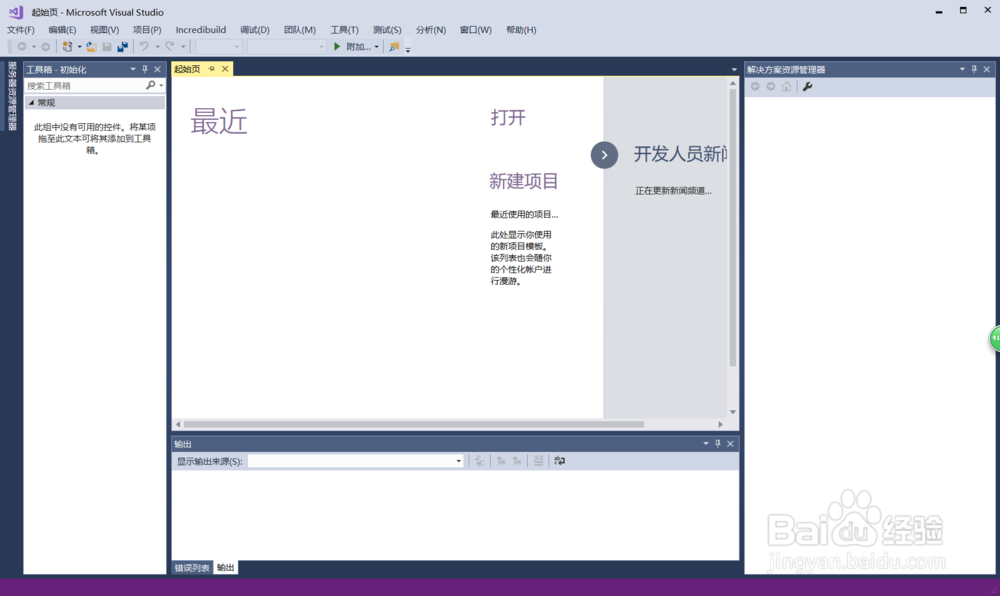Open the 窗口(W) menu
1000x596 pixels.
click(476, 30)
